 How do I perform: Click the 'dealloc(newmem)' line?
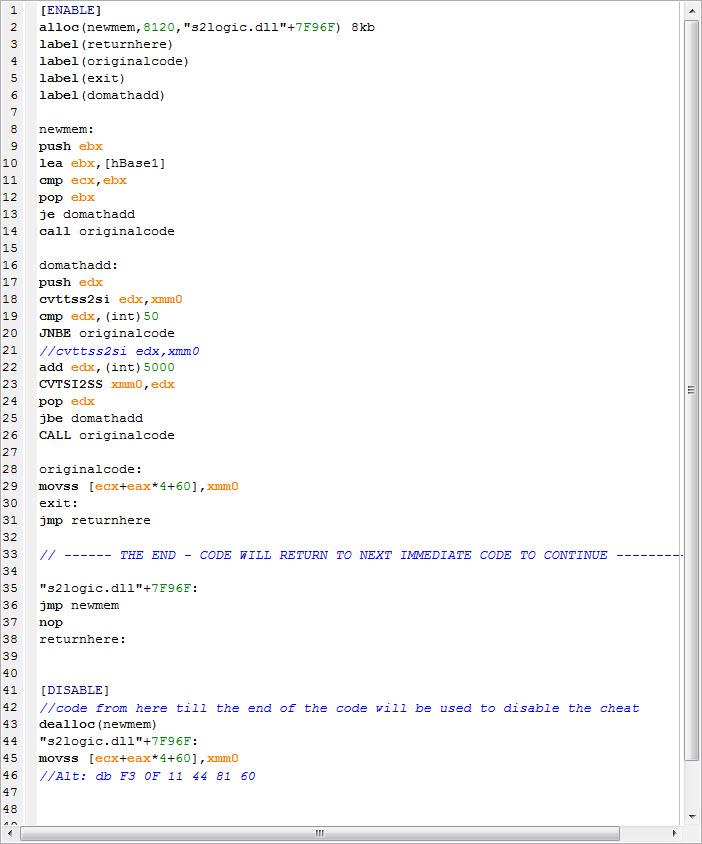pyautogui.click(x=98, y=724)
